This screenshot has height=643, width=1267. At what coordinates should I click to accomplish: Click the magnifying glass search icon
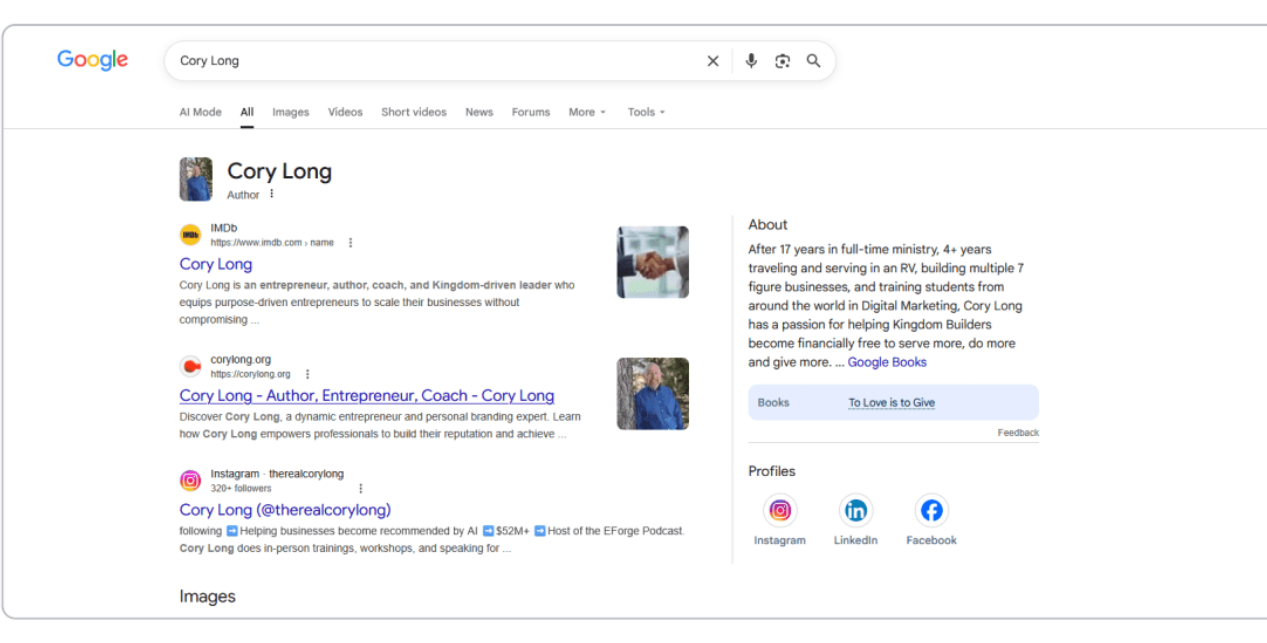tap(814, 61)
